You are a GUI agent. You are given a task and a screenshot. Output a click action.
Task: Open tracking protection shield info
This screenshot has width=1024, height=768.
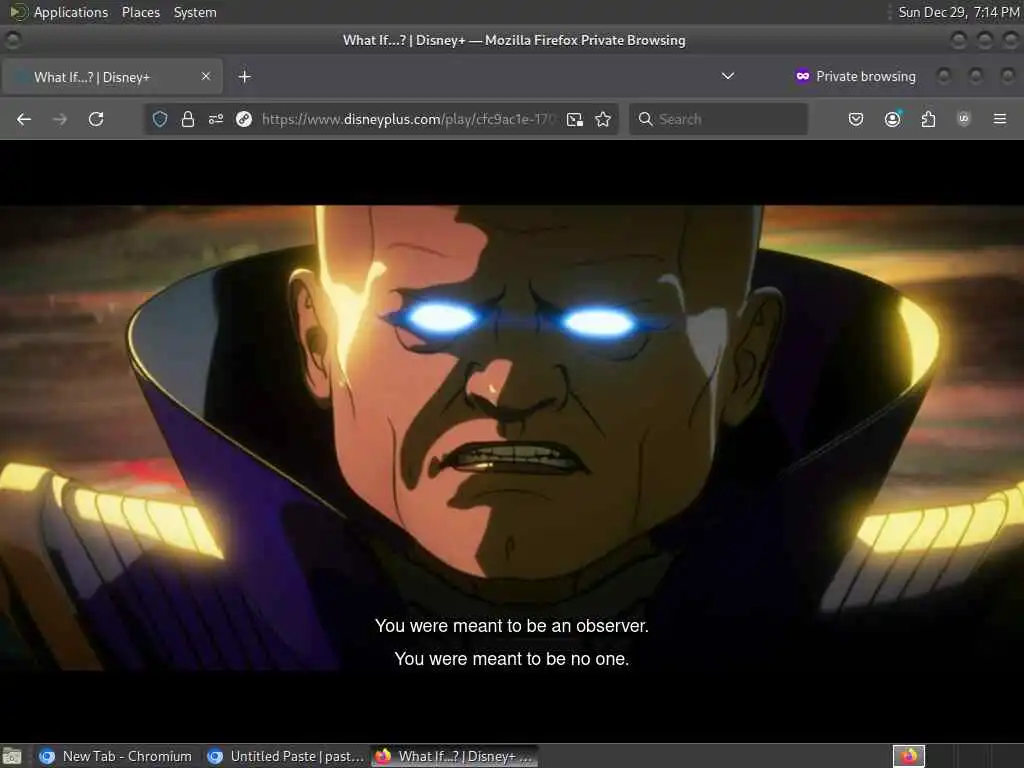(x=160, y=119)
